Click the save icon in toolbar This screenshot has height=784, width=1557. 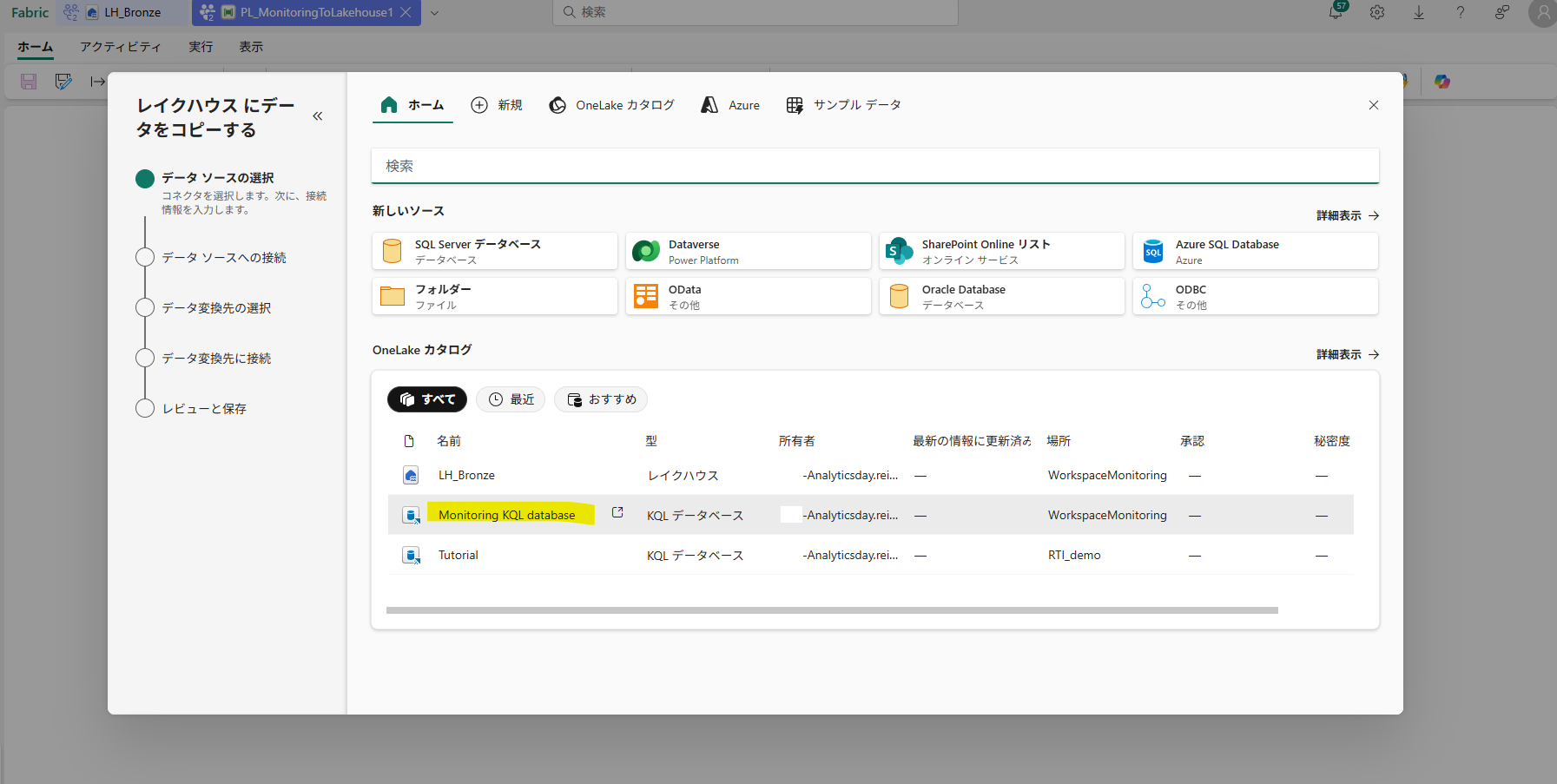pyautogui.click(x=29, y=82)
